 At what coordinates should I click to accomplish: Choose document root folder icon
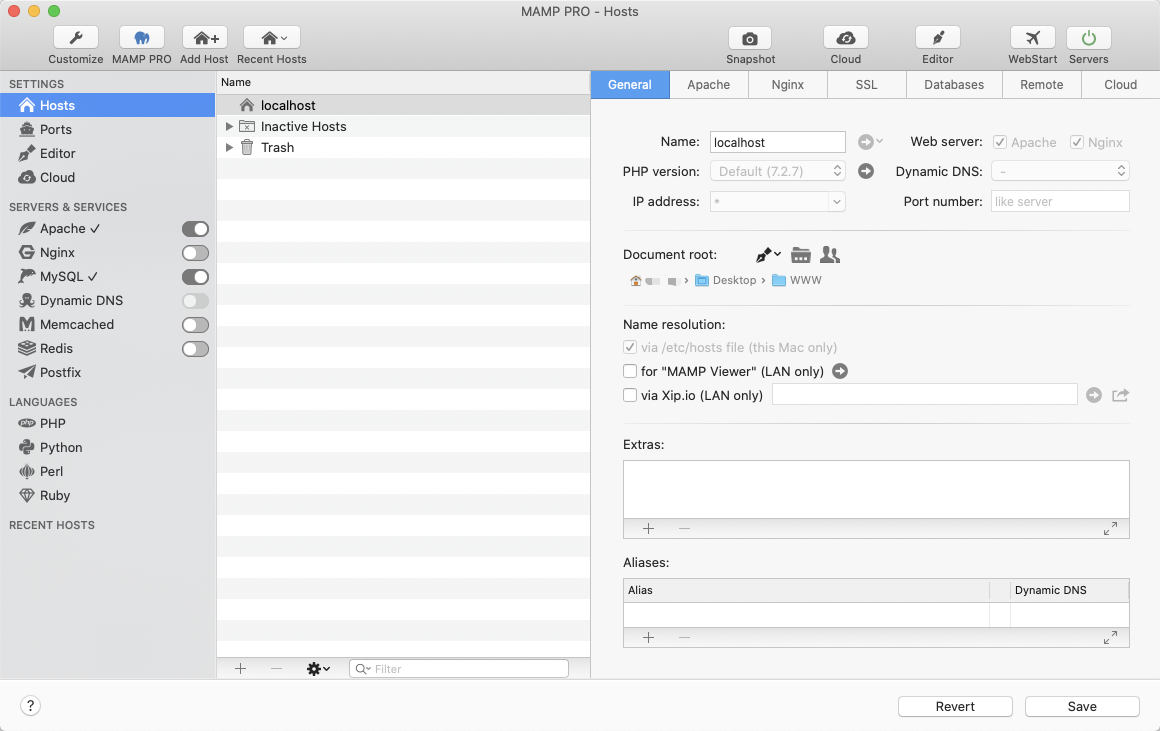pos(800,255)
